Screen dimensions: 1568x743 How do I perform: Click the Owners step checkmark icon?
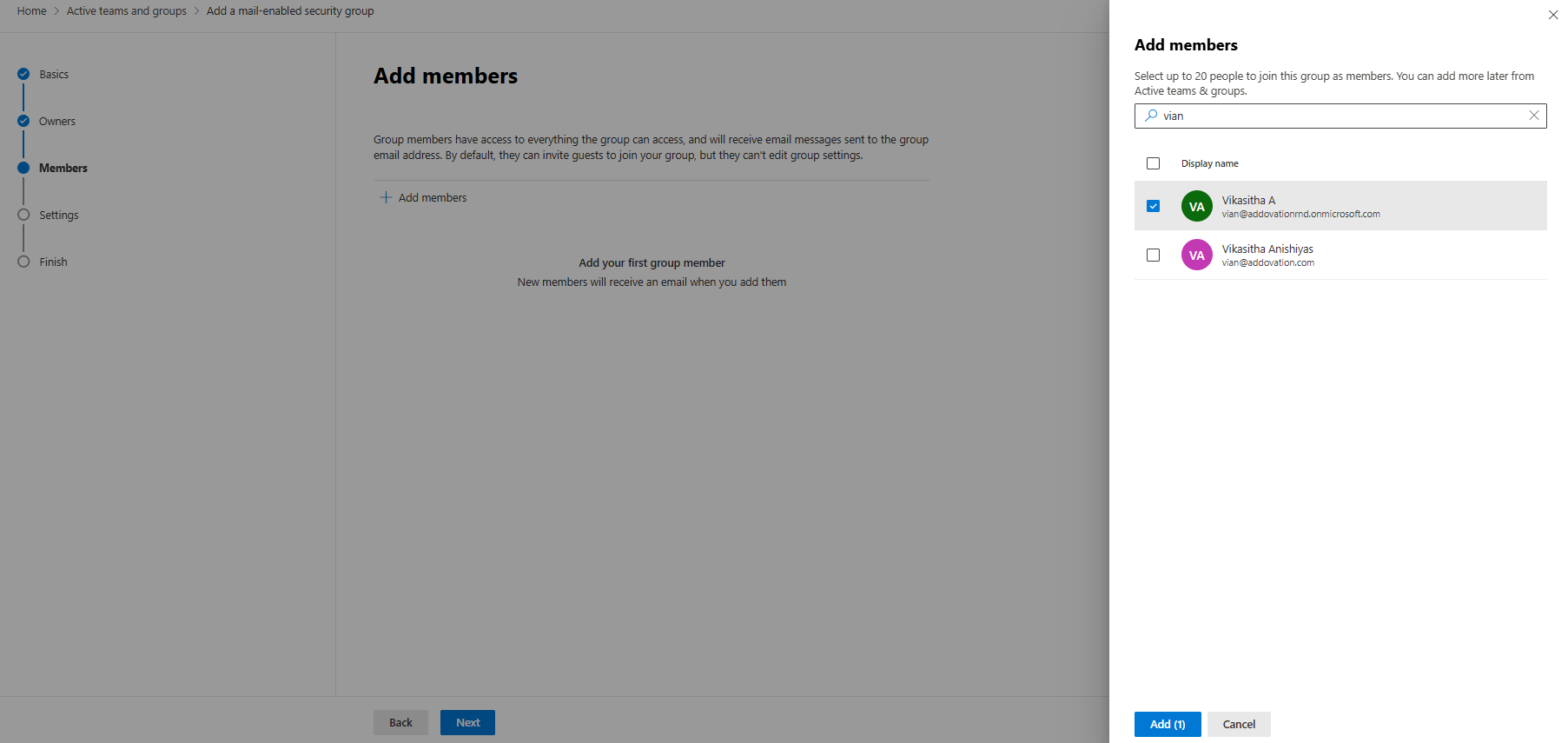coord(23,121)
